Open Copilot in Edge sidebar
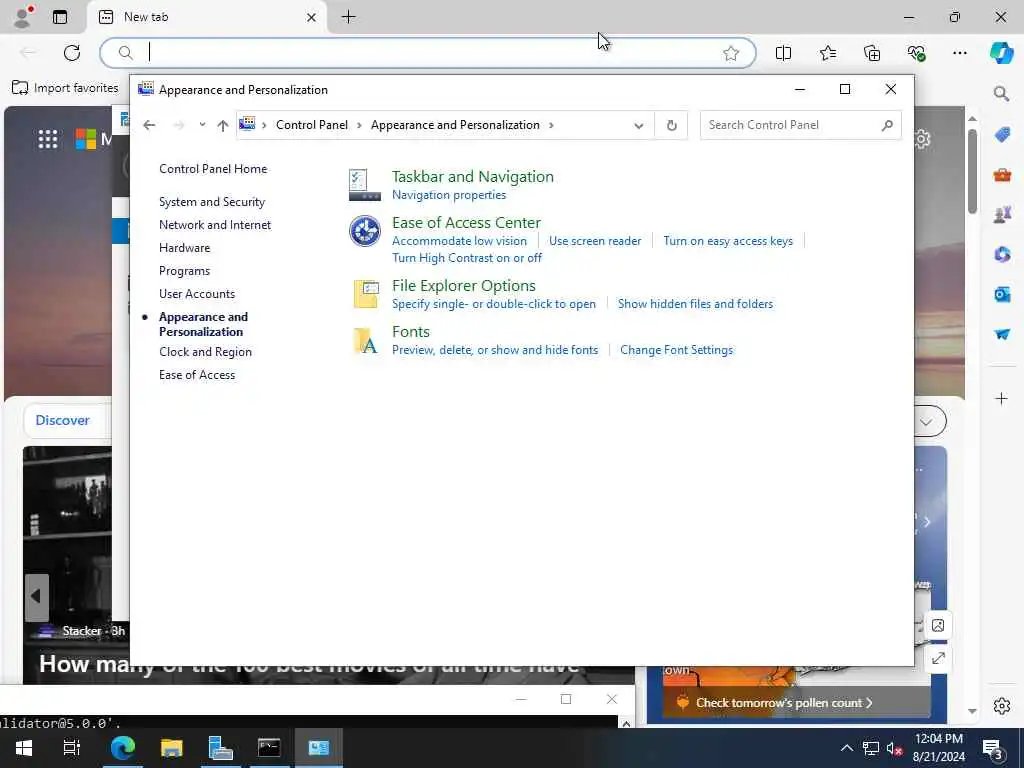Image resolution: width=1024 pixels, height=768 pixels. click(x=1001, y=53)
